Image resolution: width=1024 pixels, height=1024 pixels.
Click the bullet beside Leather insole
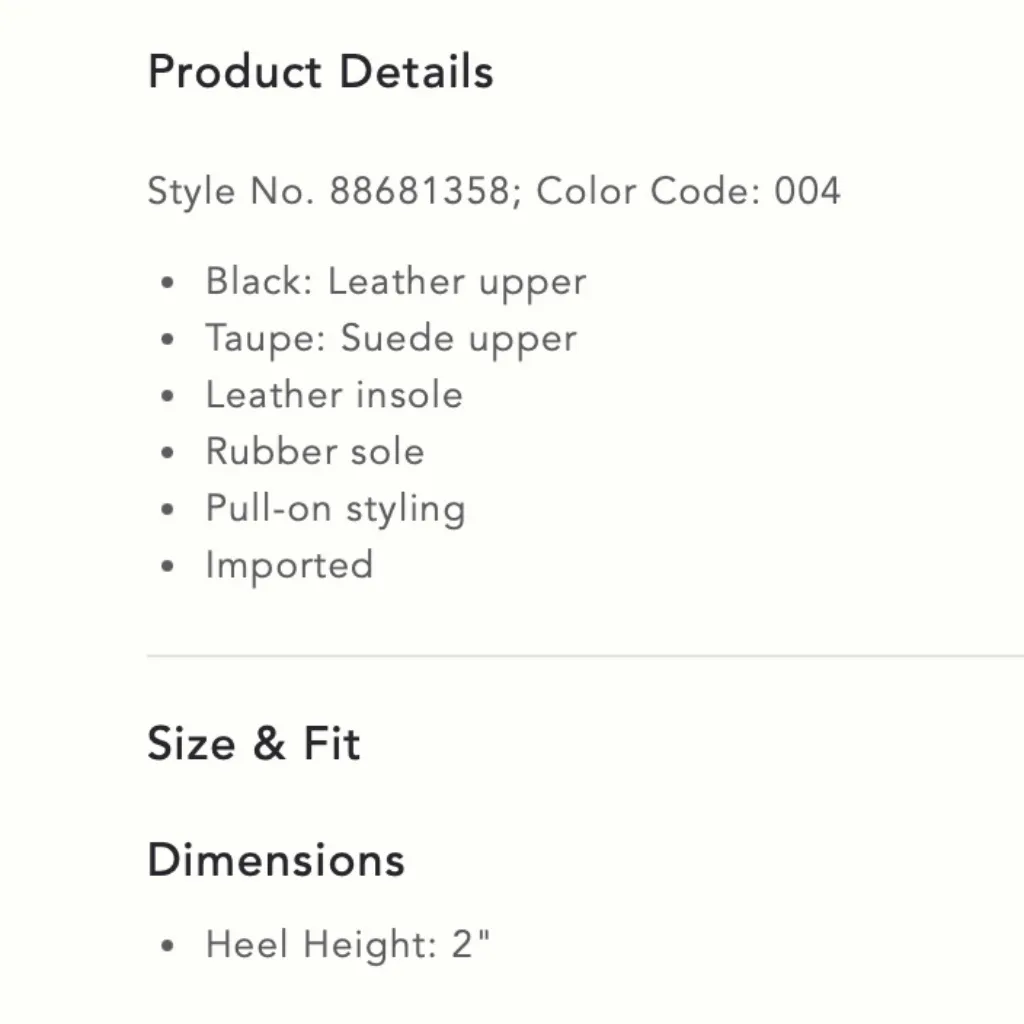coord(168,397)
